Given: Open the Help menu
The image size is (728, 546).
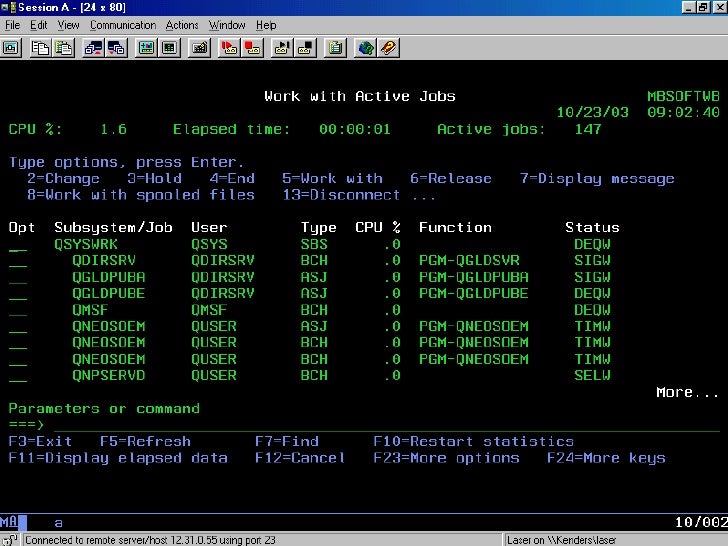Looking at the screenshot, I should click(266, 25).
